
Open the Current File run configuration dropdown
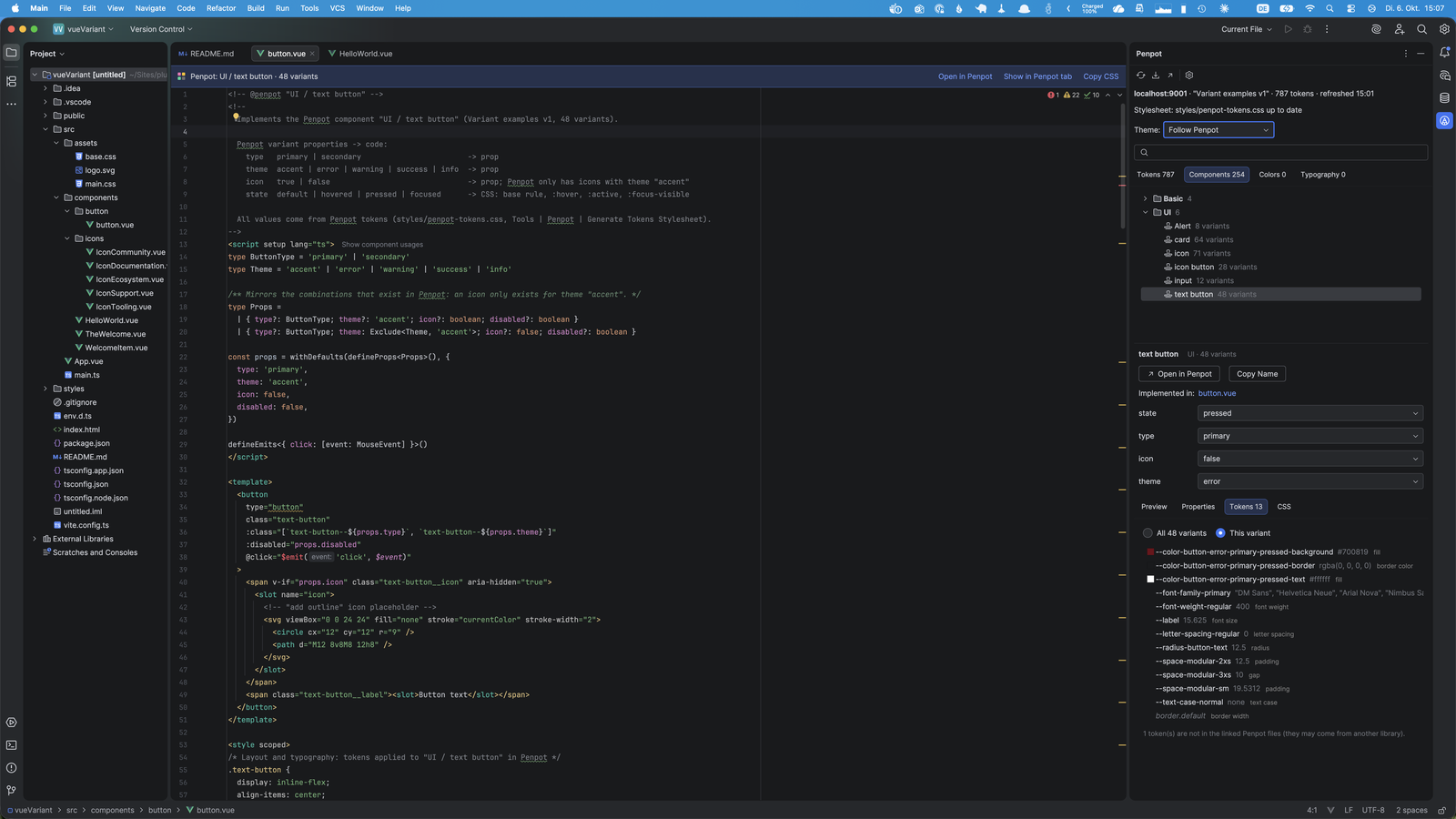(1247, 29)
